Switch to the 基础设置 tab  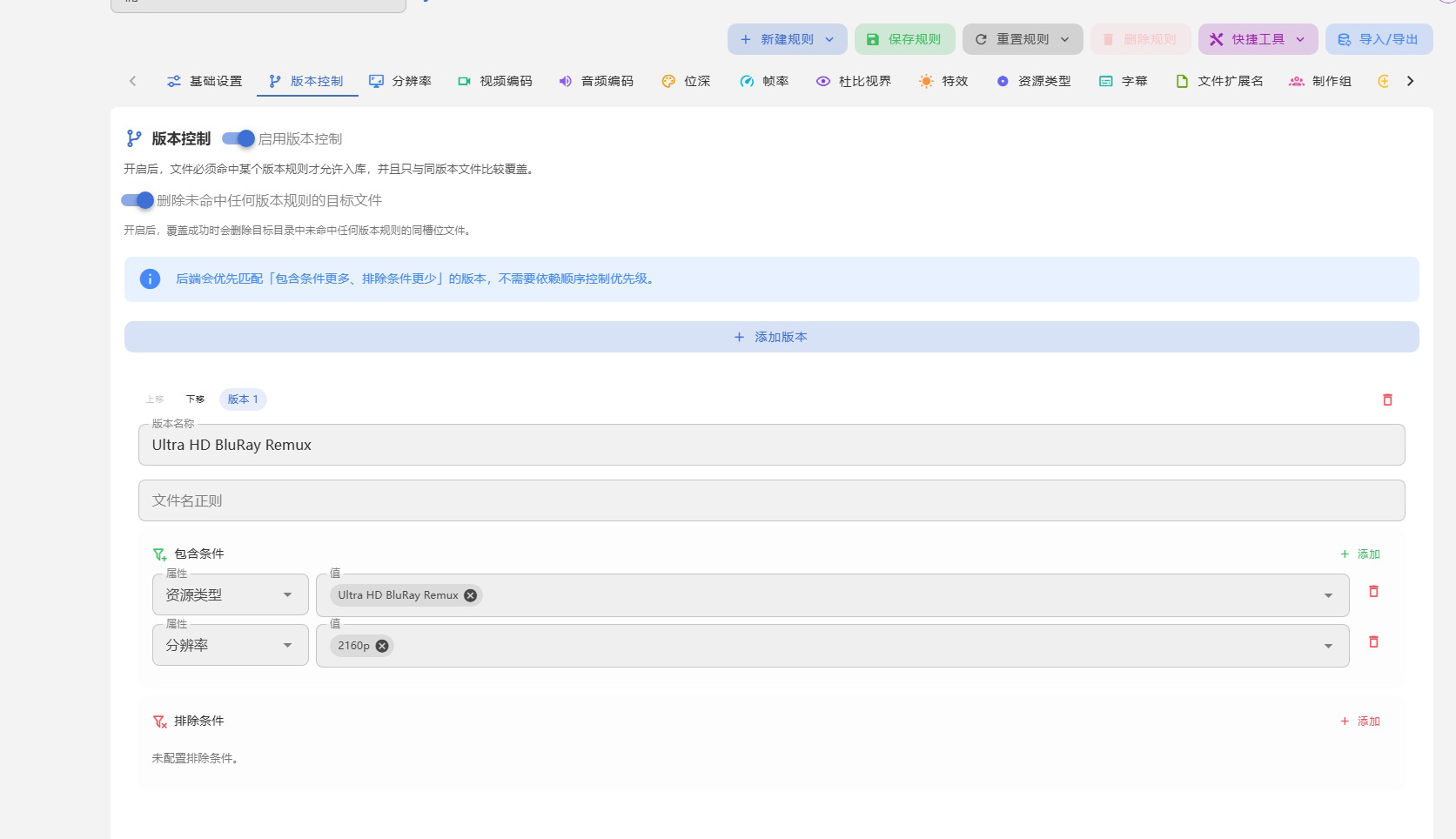click(205, 81)
